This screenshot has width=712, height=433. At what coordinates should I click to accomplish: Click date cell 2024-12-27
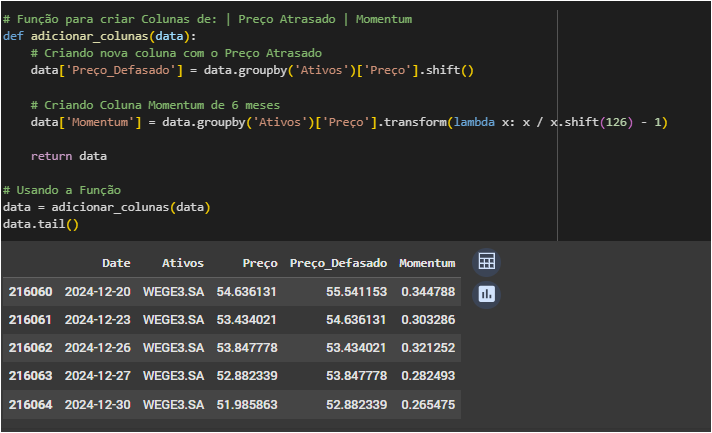(98, 376)
